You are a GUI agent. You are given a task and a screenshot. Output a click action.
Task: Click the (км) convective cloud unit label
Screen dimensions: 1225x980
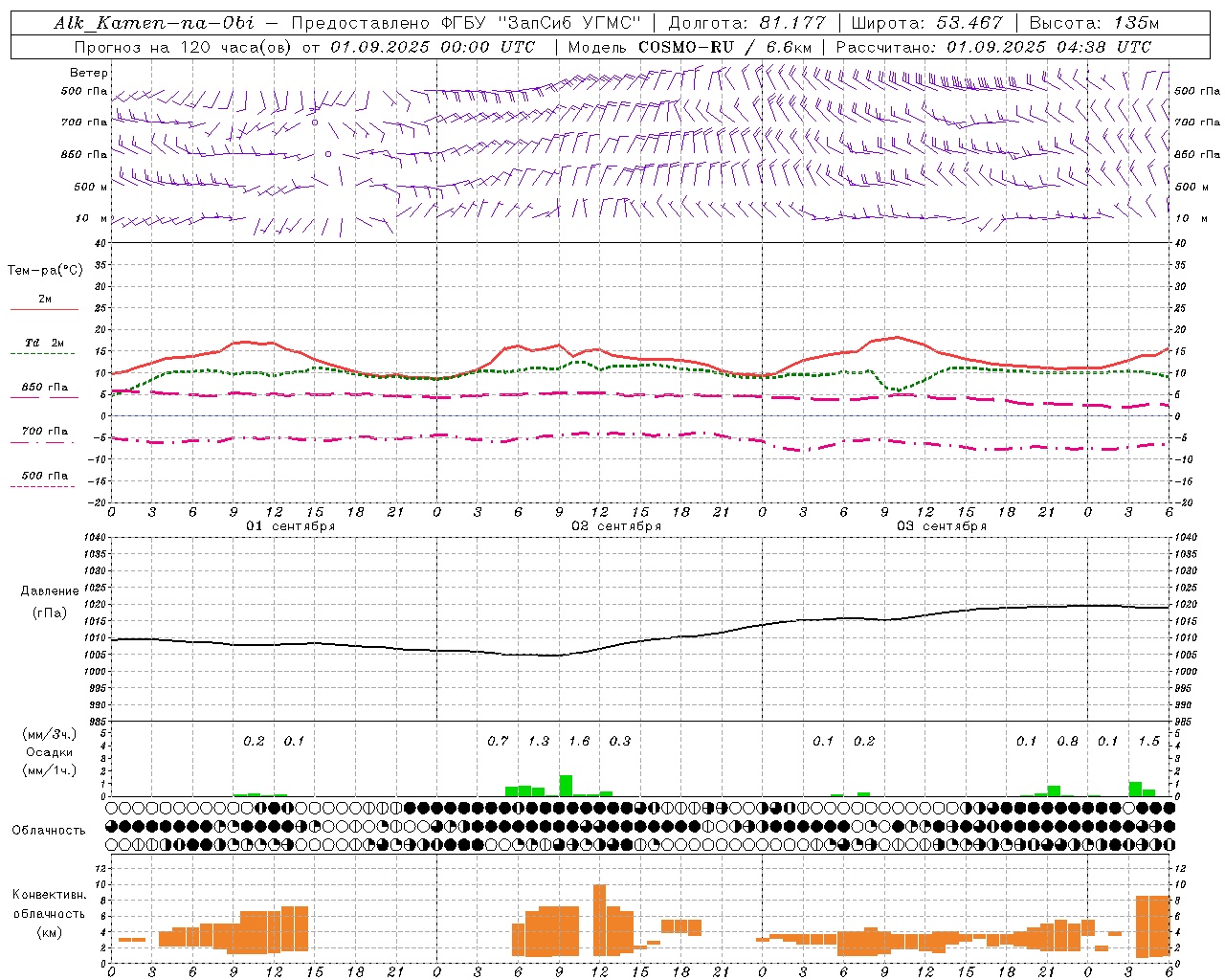pos(50,932)
